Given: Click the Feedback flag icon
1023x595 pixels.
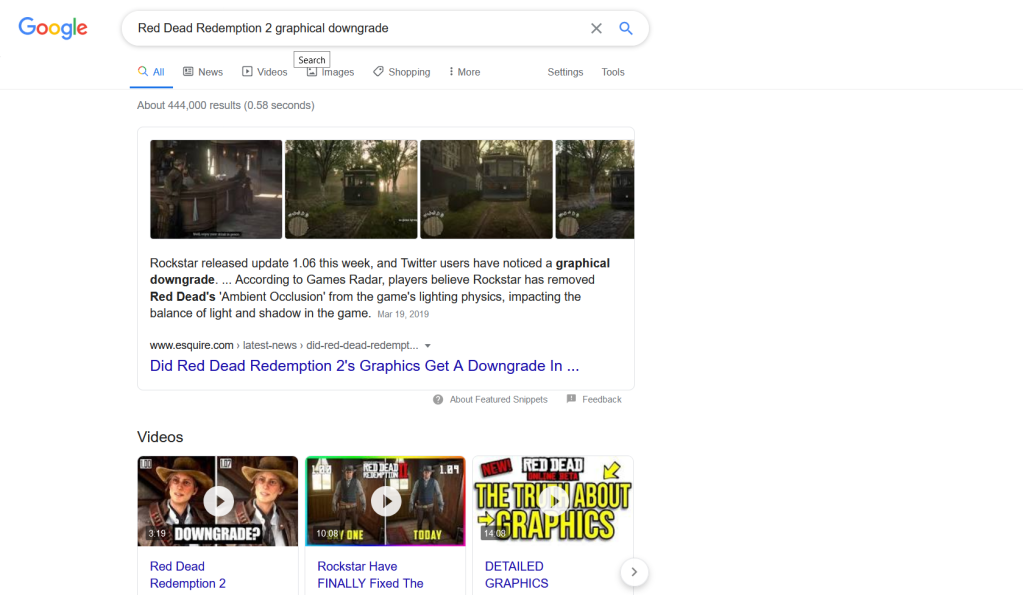Looking at the screenshot, I should click(571, 399).
